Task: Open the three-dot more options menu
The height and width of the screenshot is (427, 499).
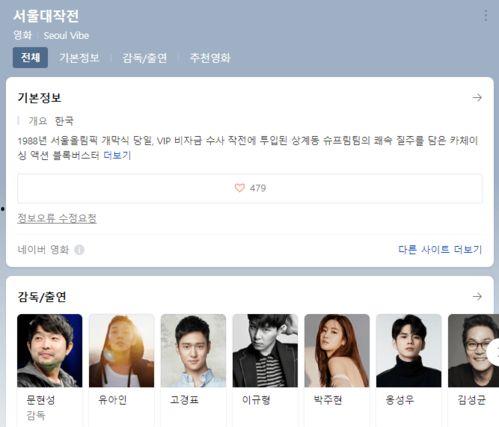Action: tap(485, 16)
